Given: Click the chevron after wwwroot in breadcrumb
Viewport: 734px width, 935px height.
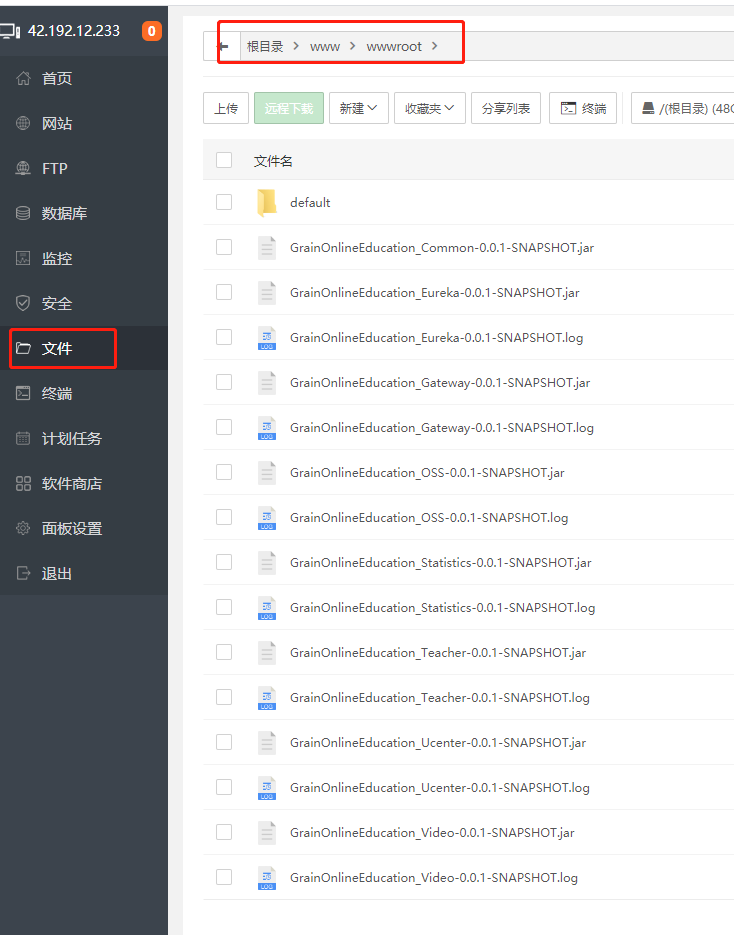Looking at the screenshot, I should pos(435,46).
